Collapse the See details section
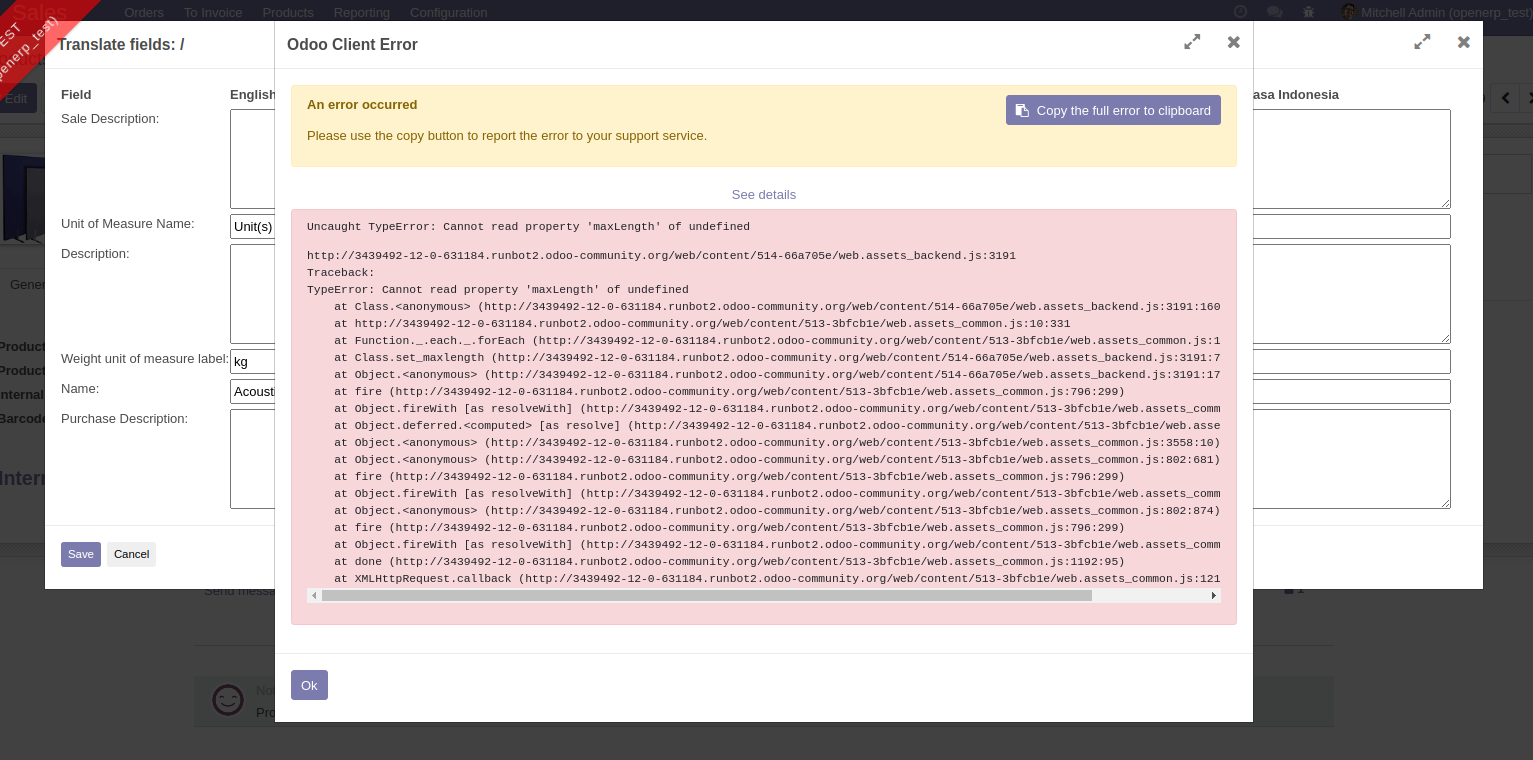 click(x=763, y=194)
